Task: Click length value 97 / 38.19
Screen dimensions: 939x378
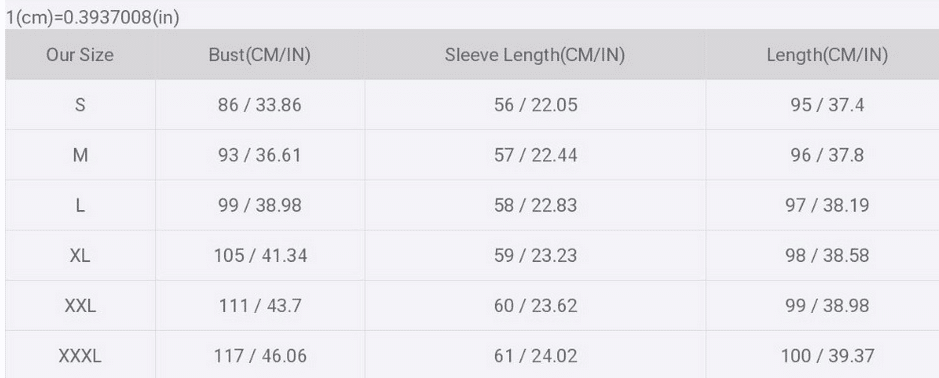Action: pos(827,205)
